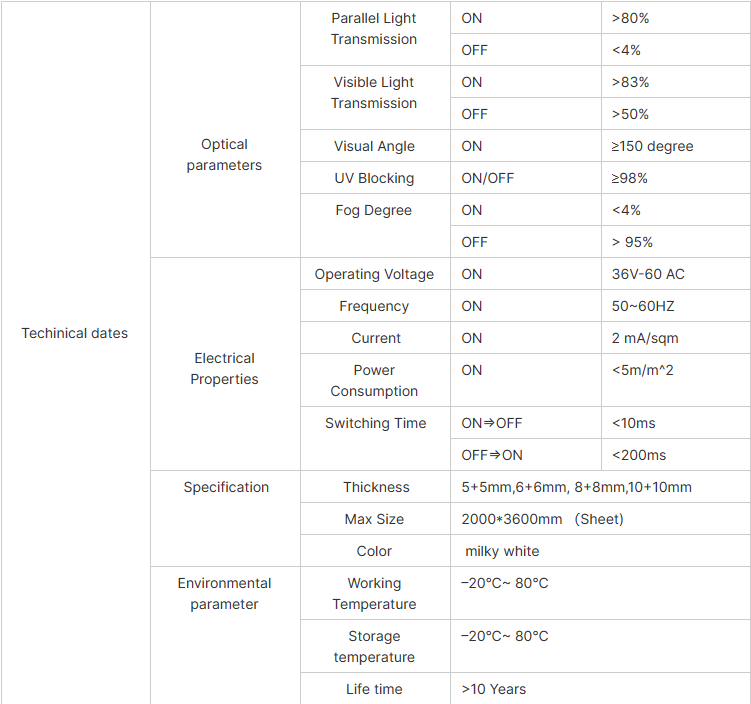
Task: Select the "Visual Angle" cell
Action: [x=374, y=146]
